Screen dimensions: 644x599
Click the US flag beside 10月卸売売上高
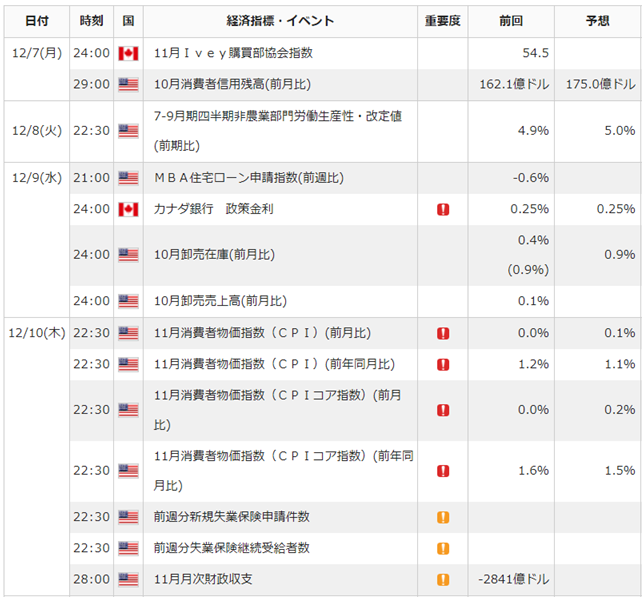click(x=128, y=302)
